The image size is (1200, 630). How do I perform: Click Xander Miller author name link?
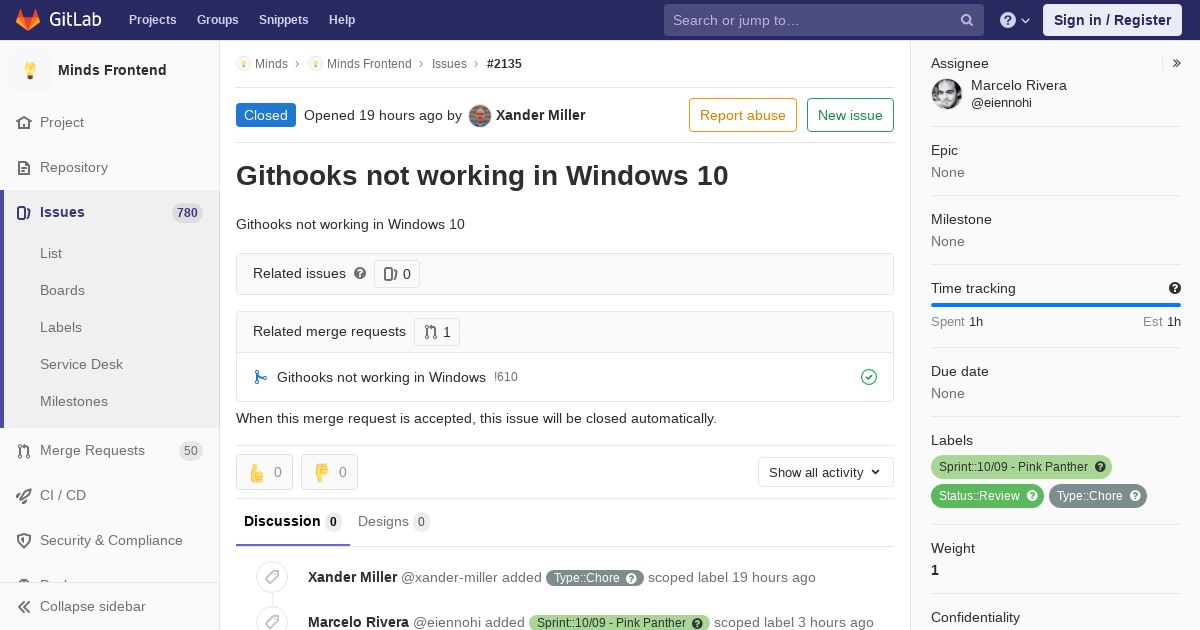[541, 115]
